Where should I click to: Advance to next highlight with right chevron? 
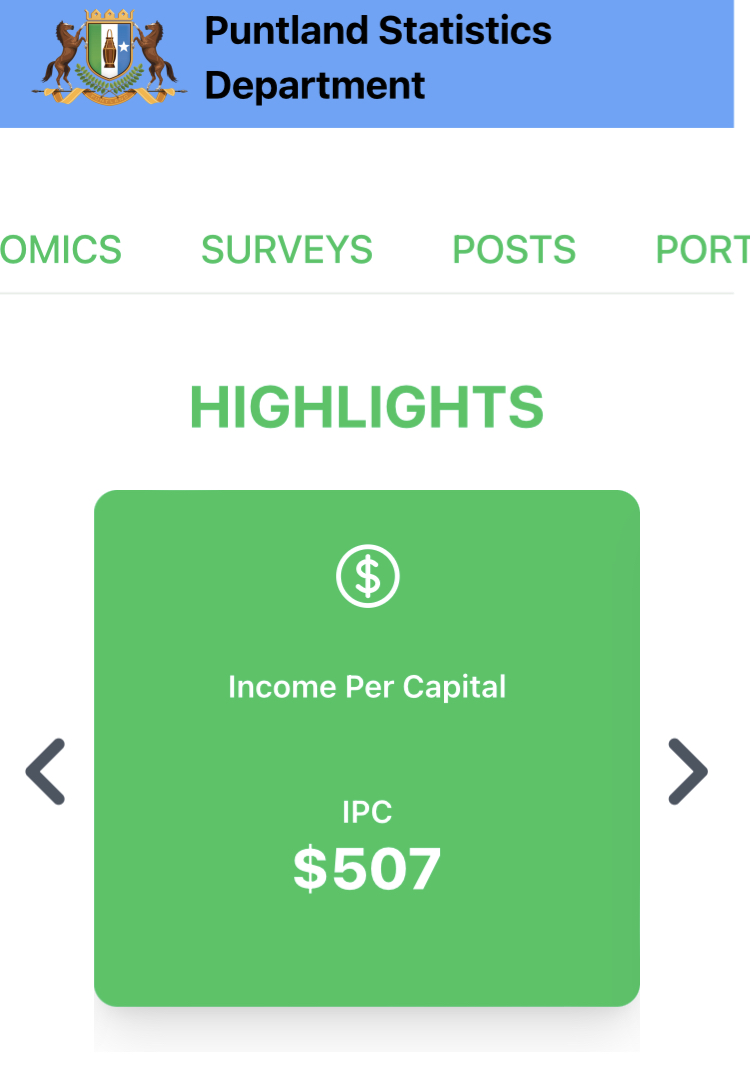coord(687,771)
